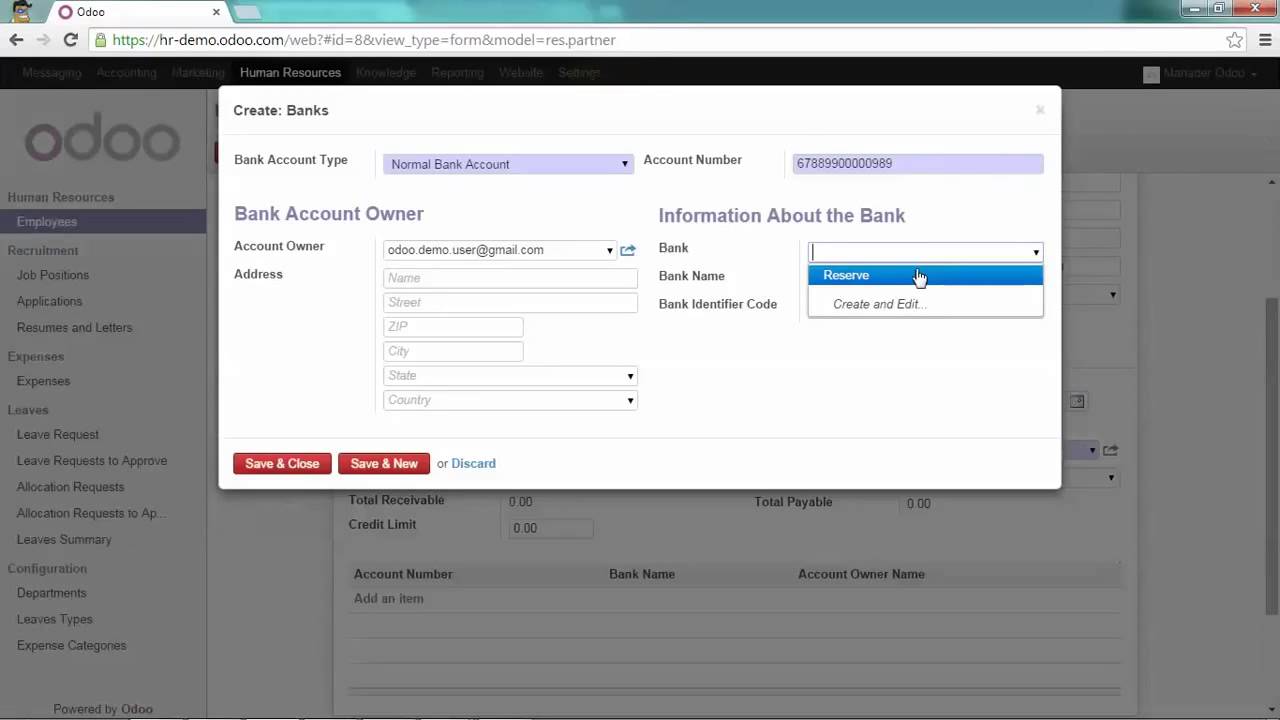Select Reserve from the bank list
1280x720 pixels.
click(925, 275)
